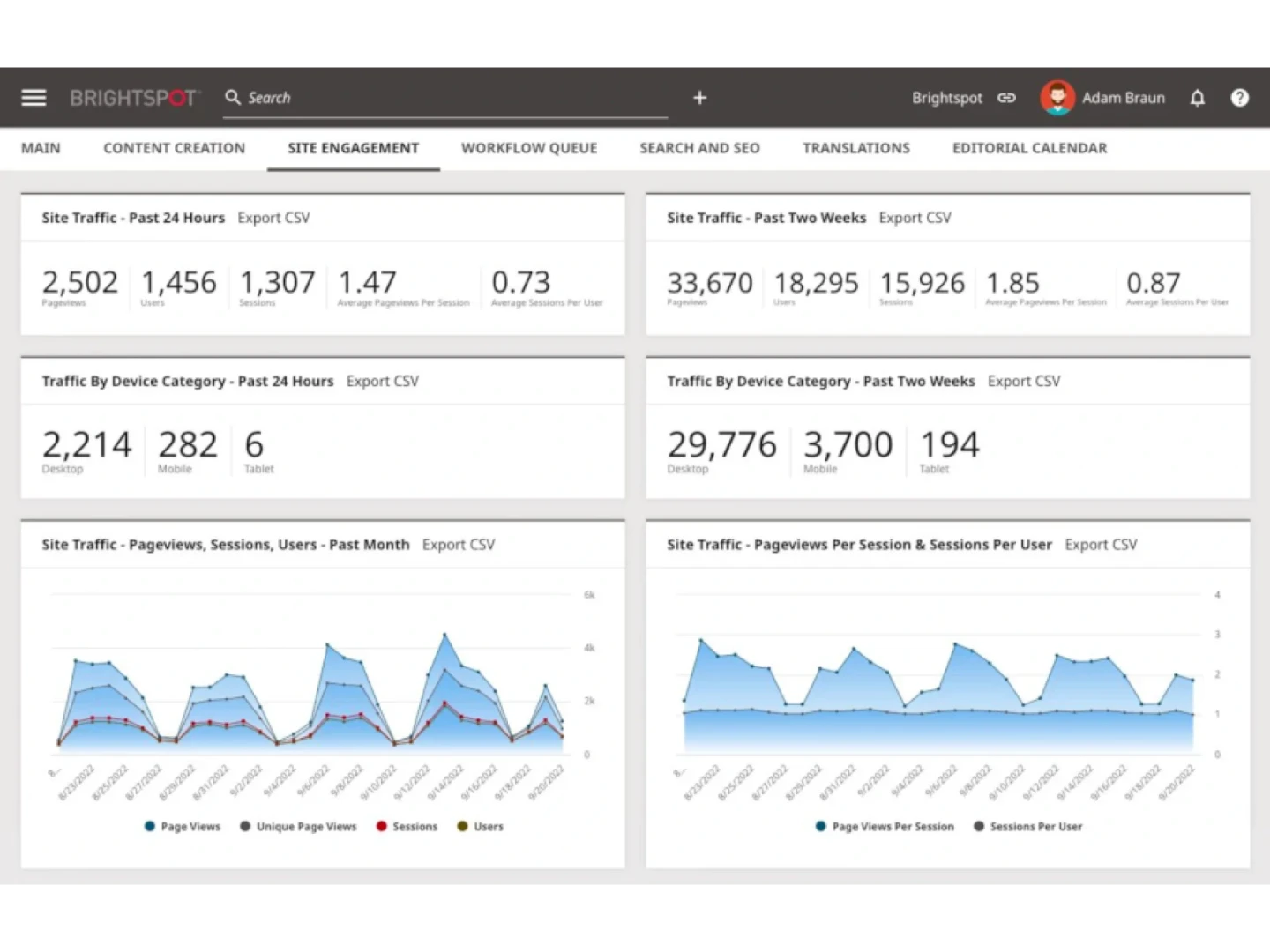Toggle Sessions series in chart legend
The height and width of the screenshot is (952, 1270).
pos(415,827)
